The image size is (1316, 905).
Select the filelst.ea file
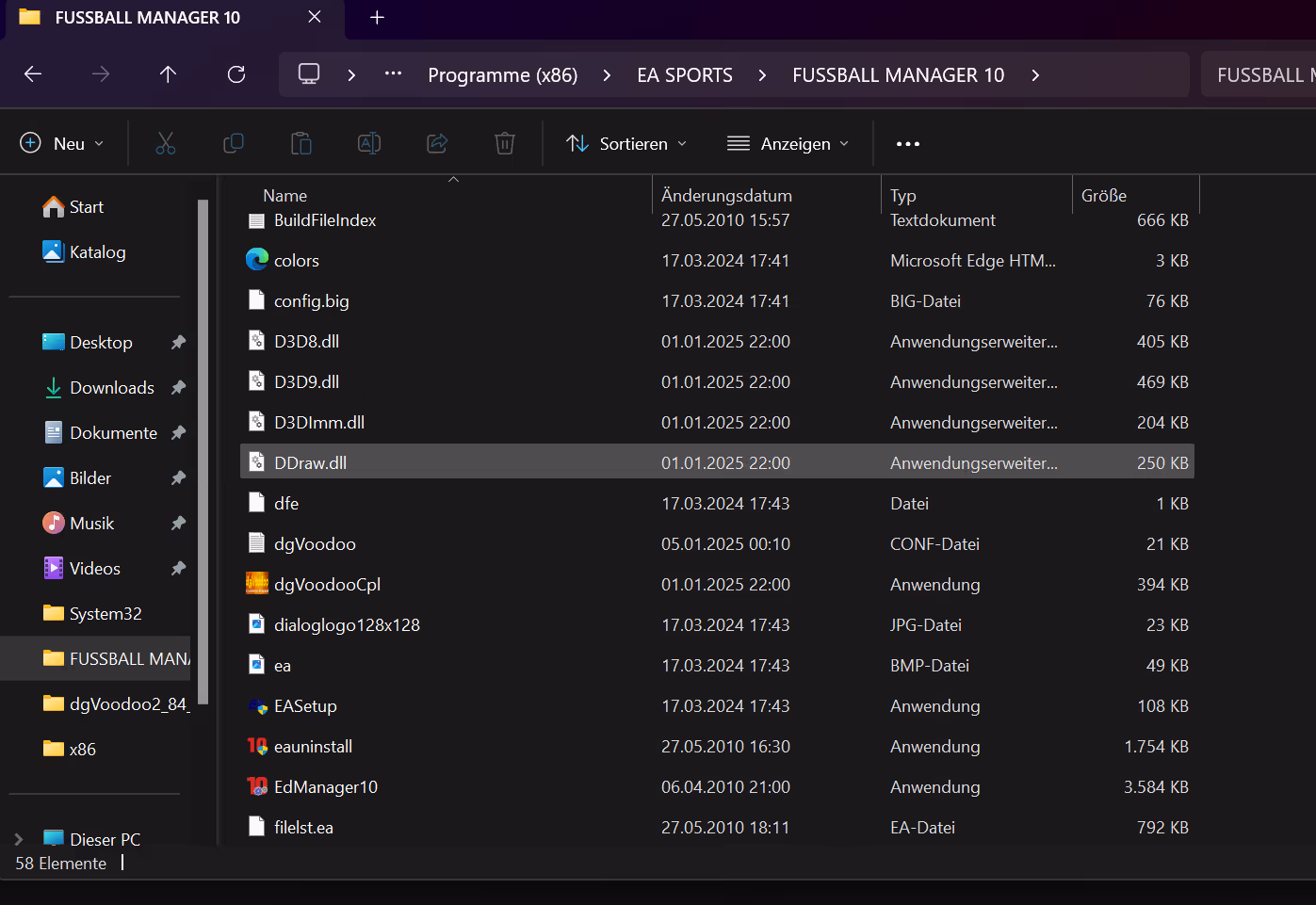[717, 827]
